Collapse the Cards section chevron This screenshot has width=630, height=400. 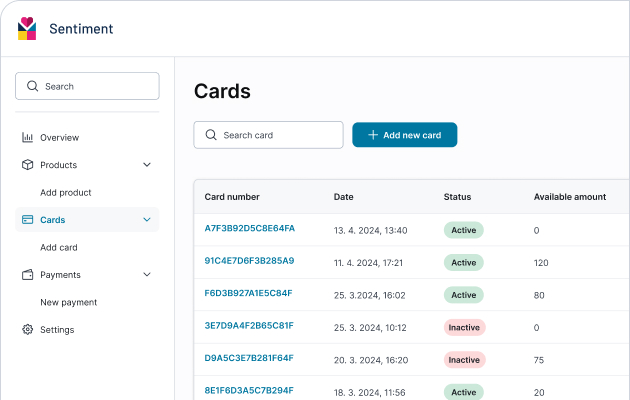coord(147,220)
